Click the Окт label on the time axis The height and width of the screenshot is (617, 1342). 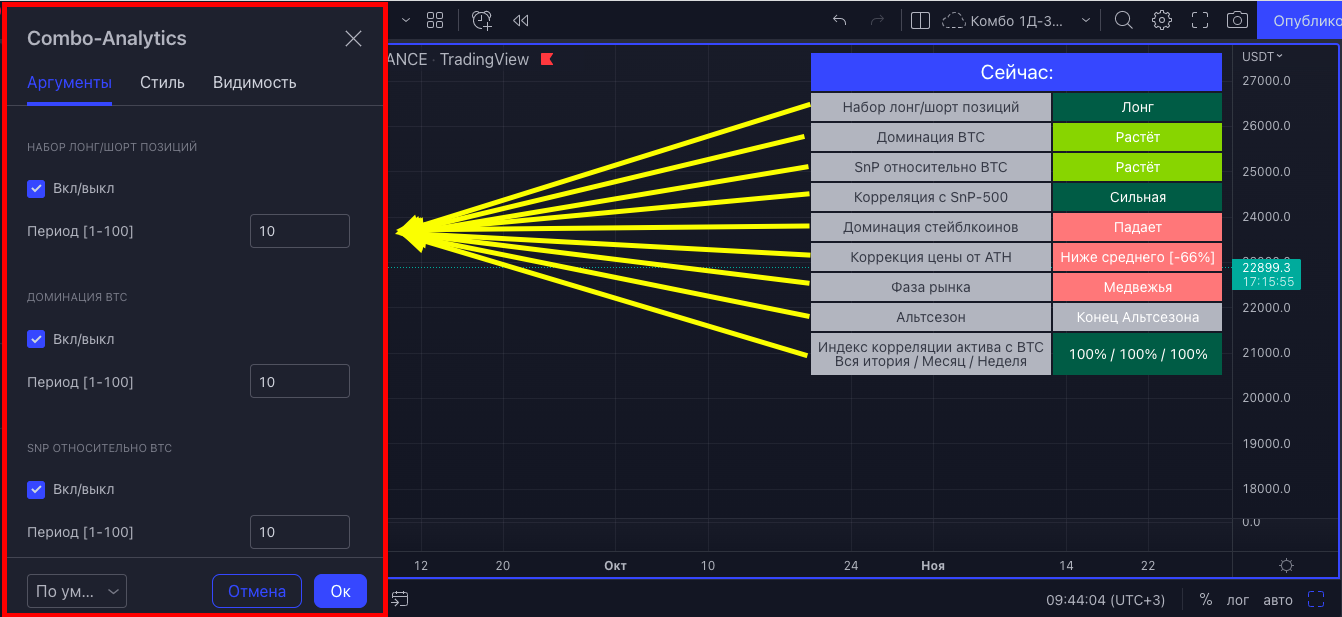point(615,566)
